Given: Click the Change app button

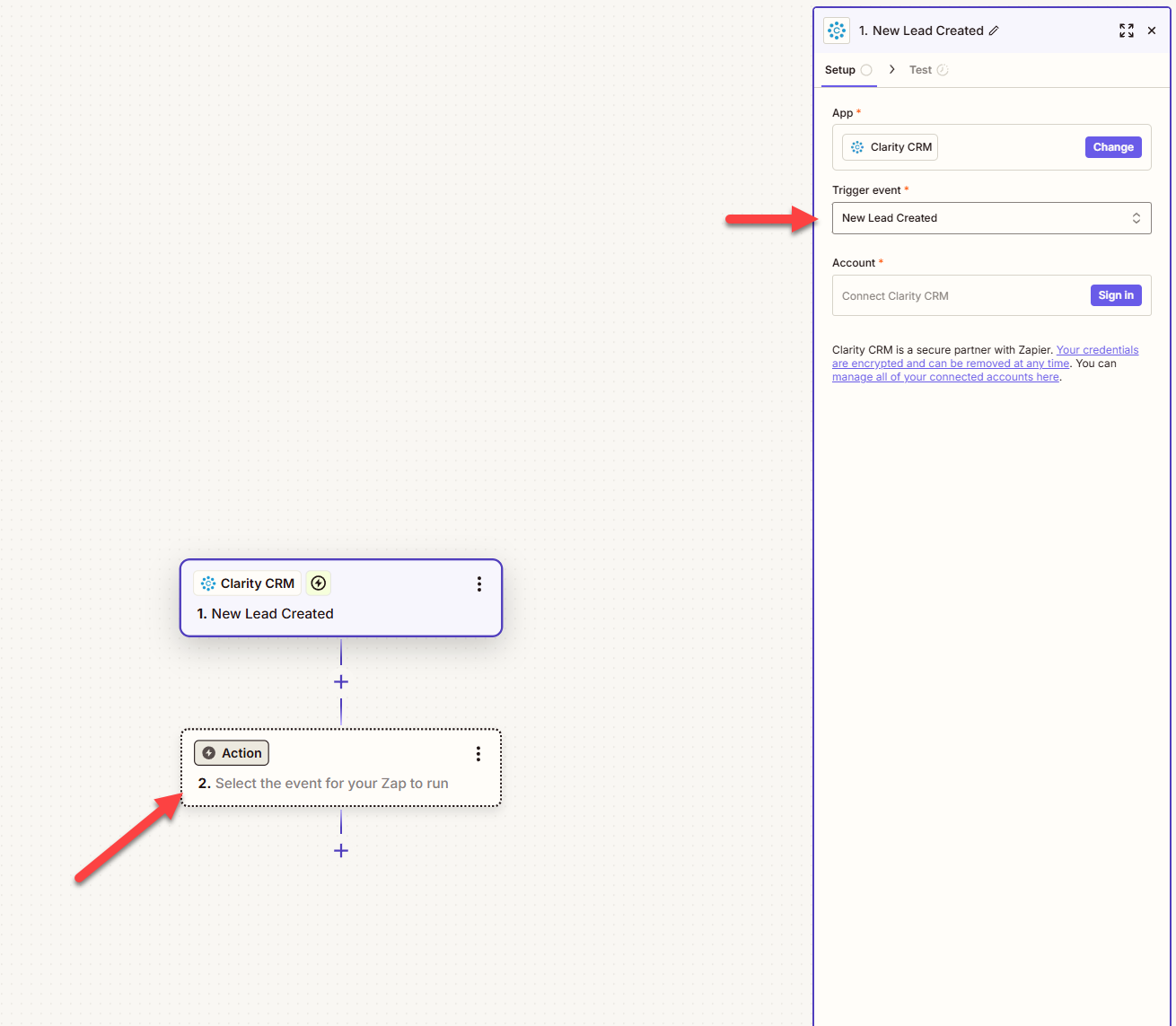Looking at the screenshot, I should pos(1113,147).
